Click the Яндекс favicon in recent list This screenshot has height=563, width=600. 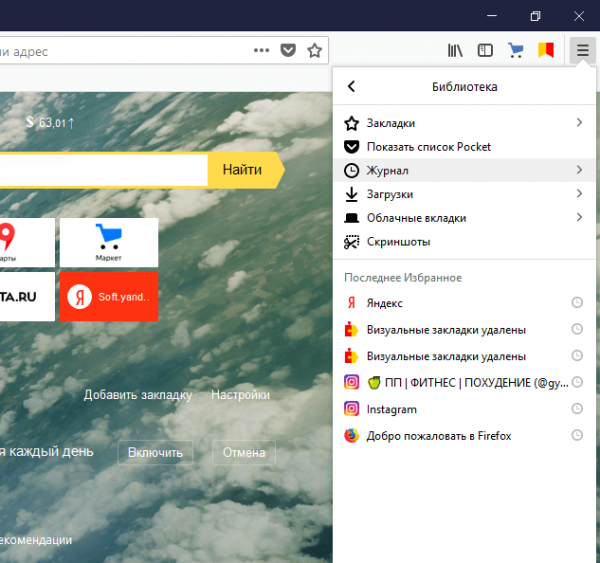coord(351,303)
